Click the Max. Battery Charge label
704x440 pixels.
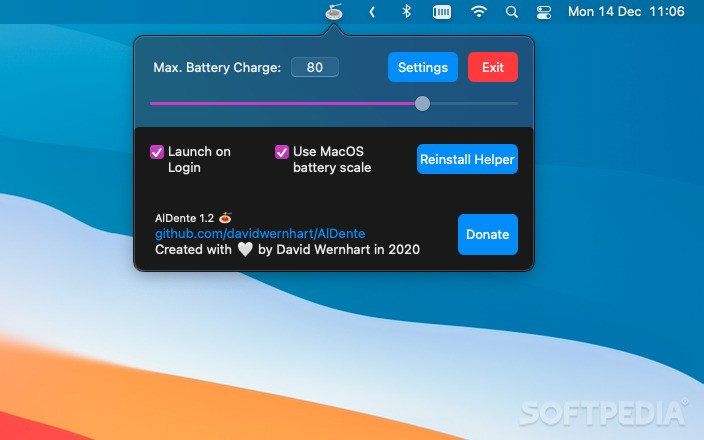[217, 67]
